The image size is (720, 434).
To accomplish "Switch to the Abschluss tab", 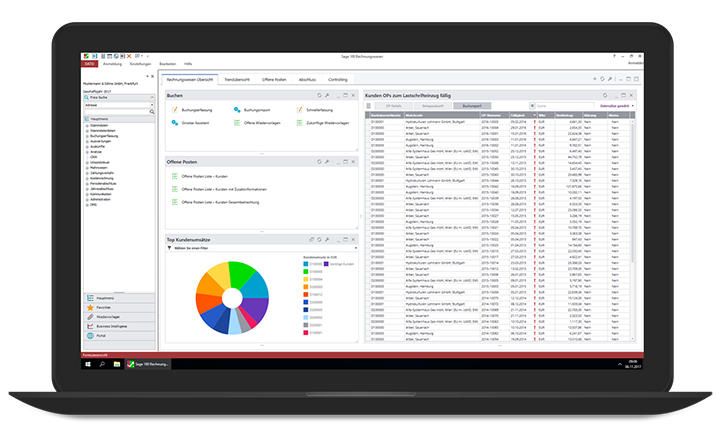I will coord(307,79).
